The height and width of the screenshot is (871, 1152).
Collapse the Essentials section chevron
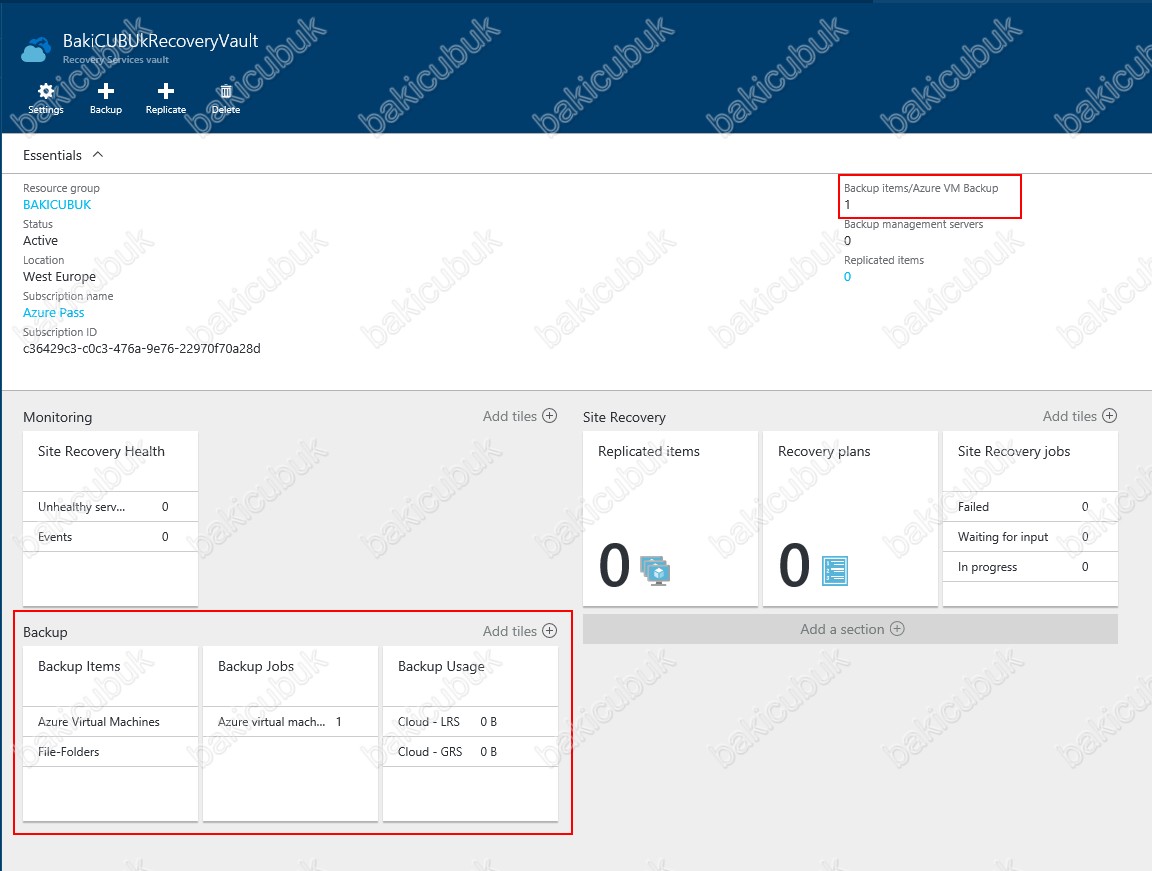point(98,155)
